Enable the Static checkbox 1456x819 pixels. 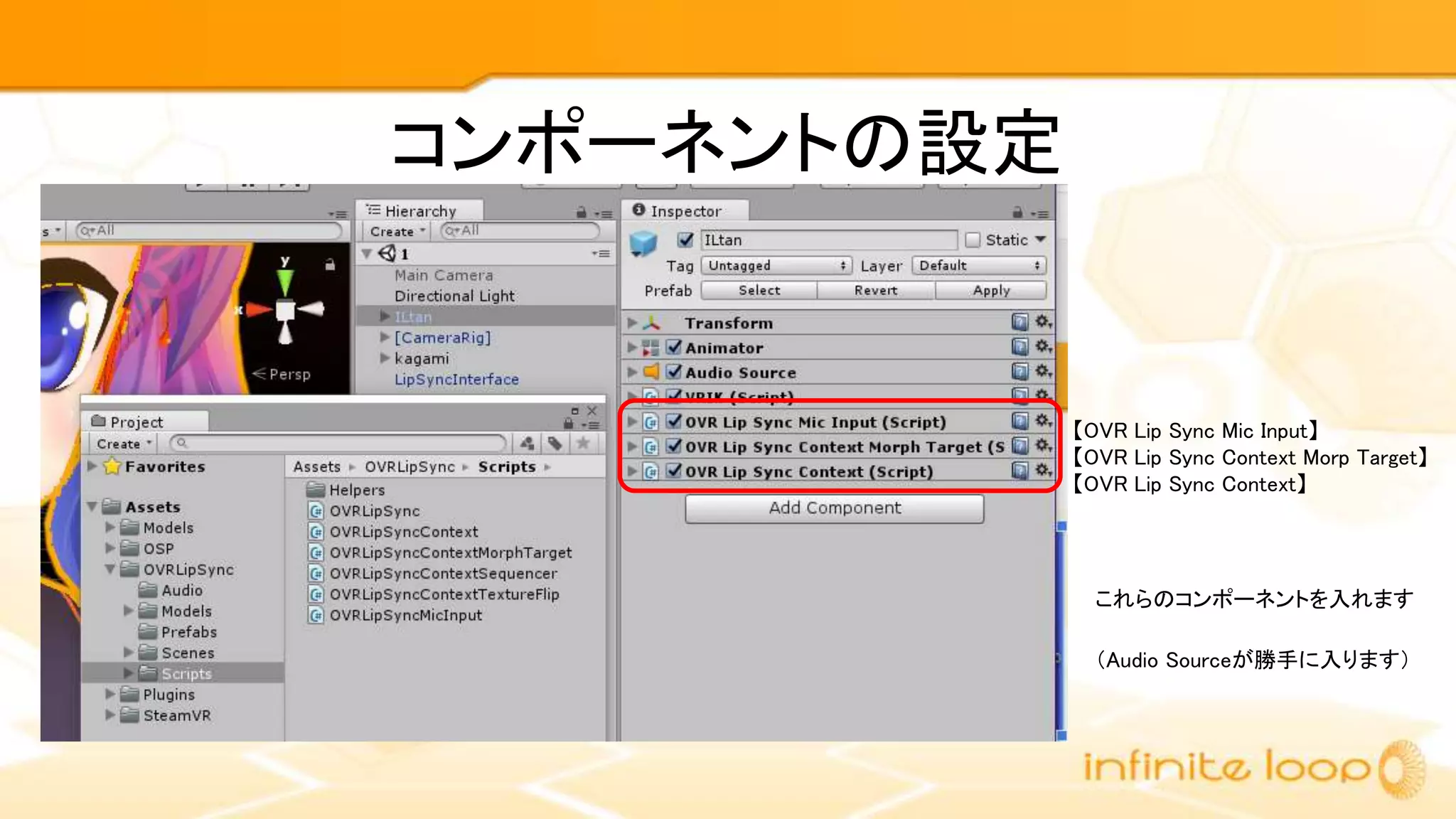coord(973,240)
